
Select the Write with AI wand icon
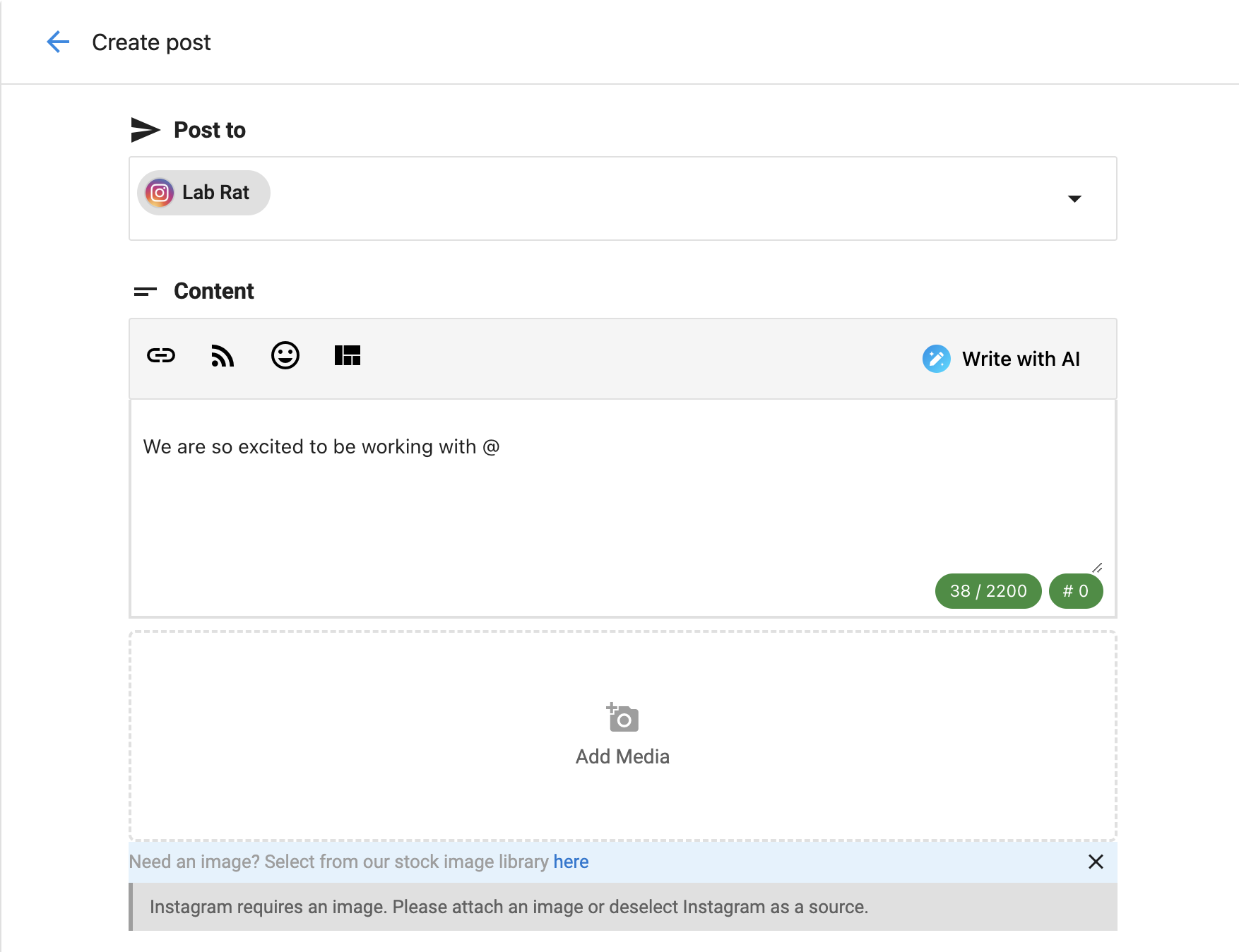point(936,359)
